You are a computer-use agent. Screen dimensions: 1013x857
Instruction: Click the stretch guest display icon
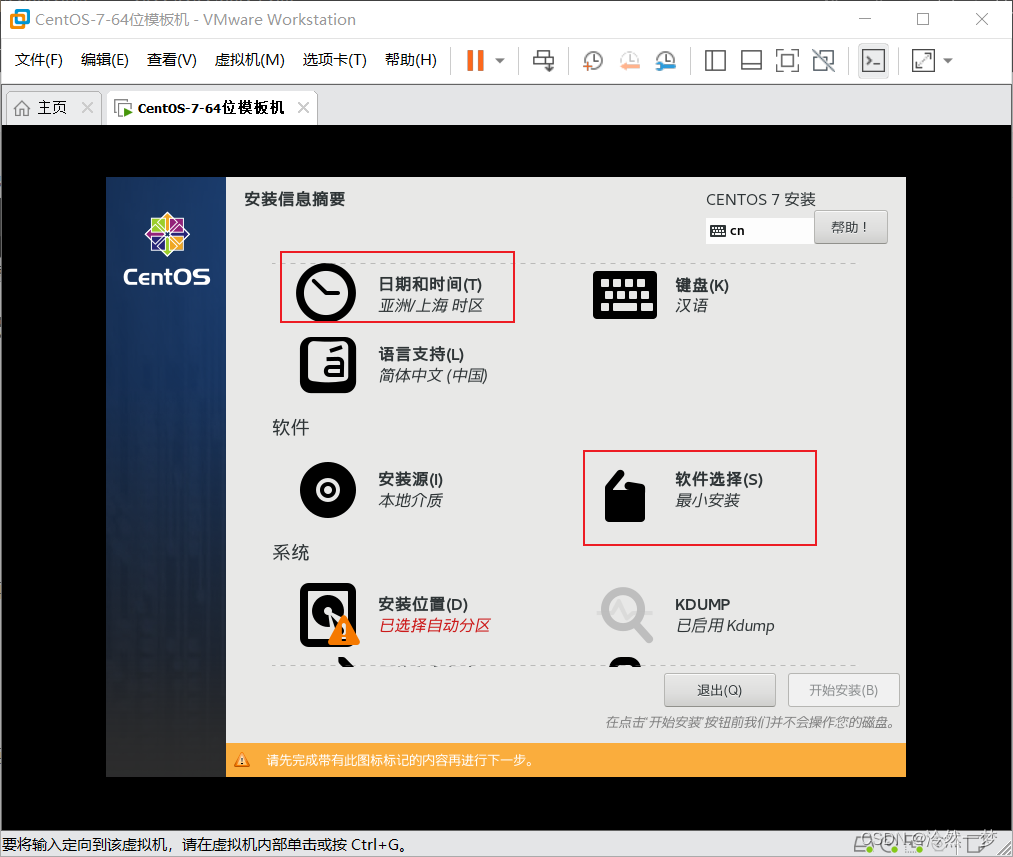(x=923, y=61)
